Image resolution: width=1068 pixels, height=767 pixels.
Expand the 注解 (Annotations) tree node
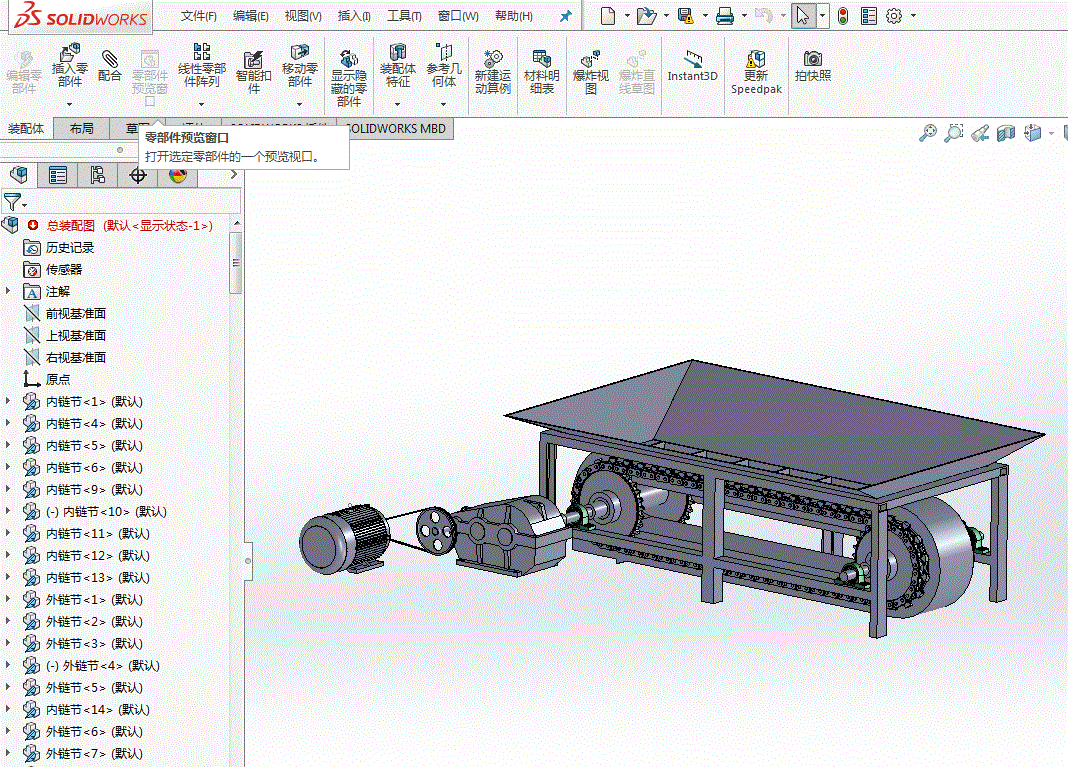pos(9,291)
